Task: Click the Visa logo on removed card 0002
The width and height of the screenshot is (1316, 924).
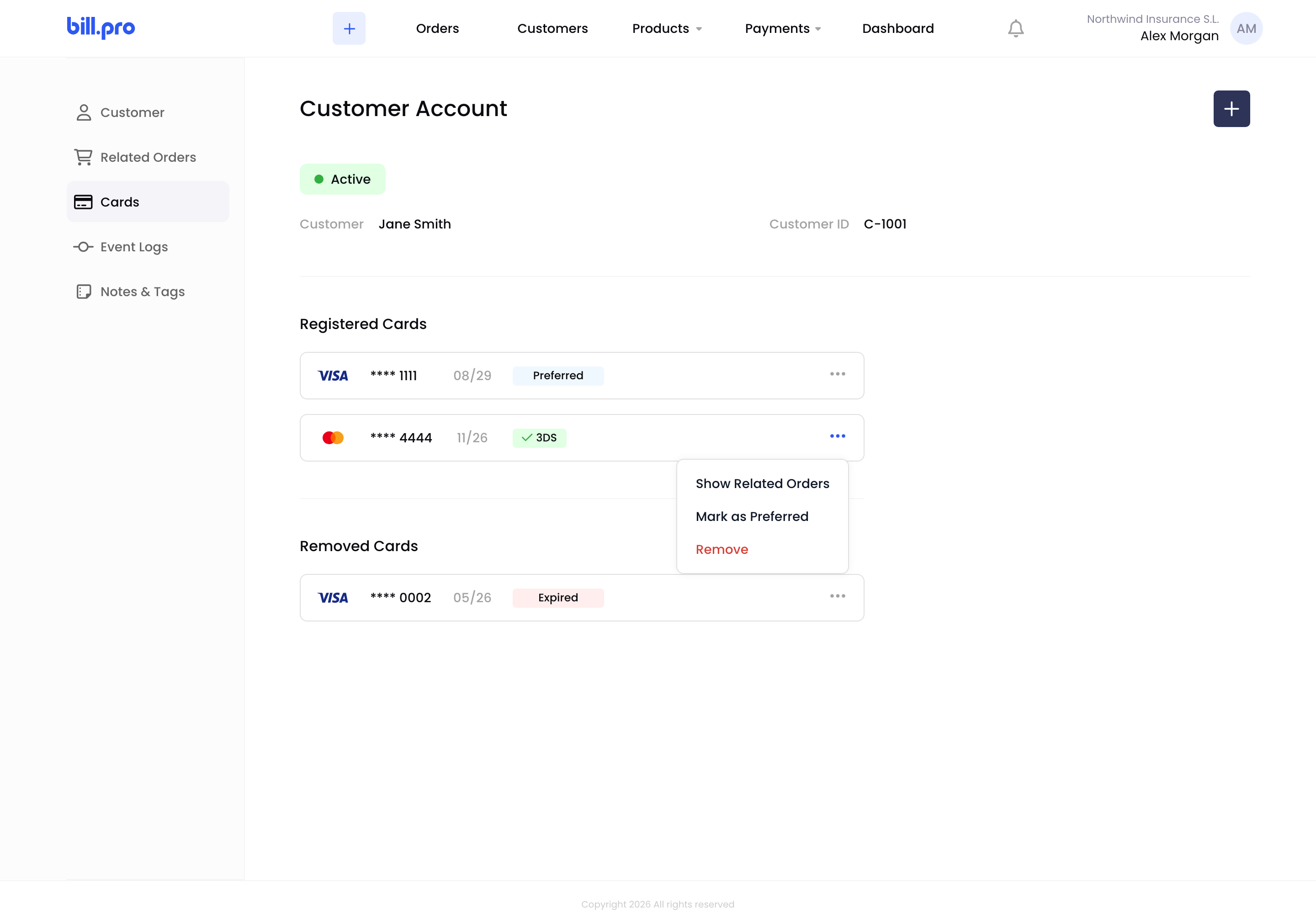Action: pyautogui.click(x=333, y=597)
